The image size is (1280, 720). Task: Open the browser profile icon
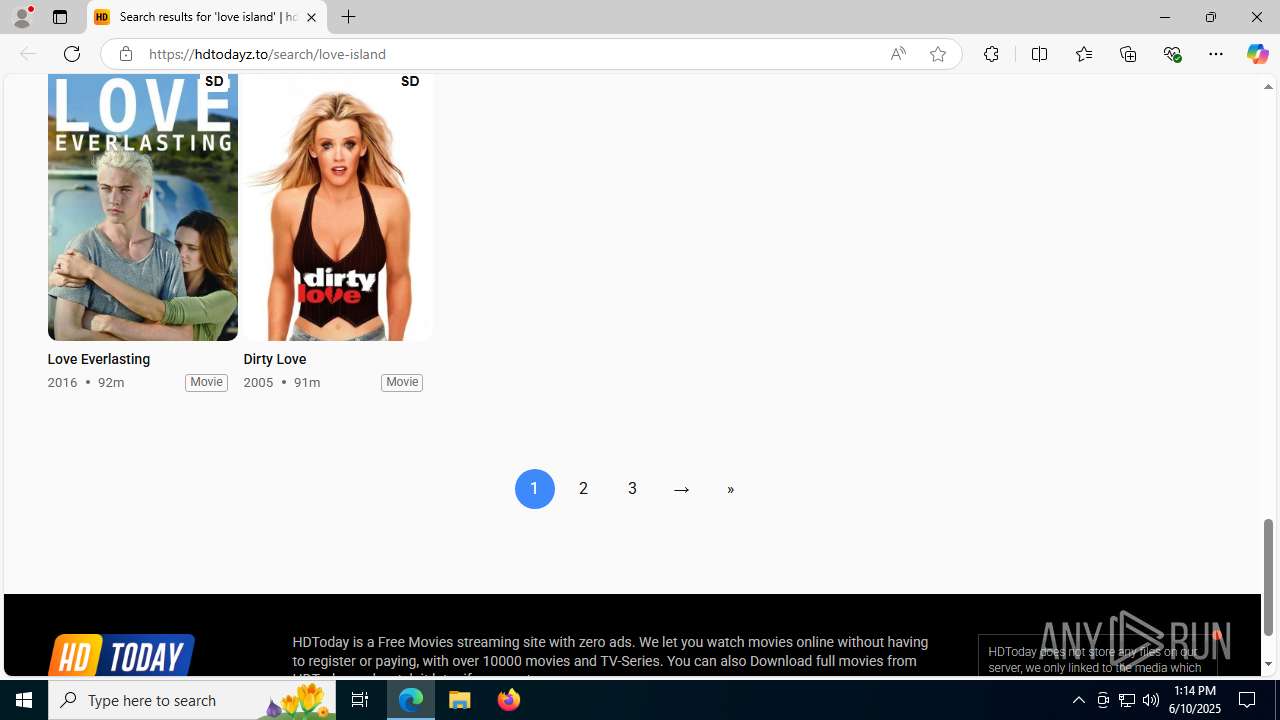click(x=22, y=17)
